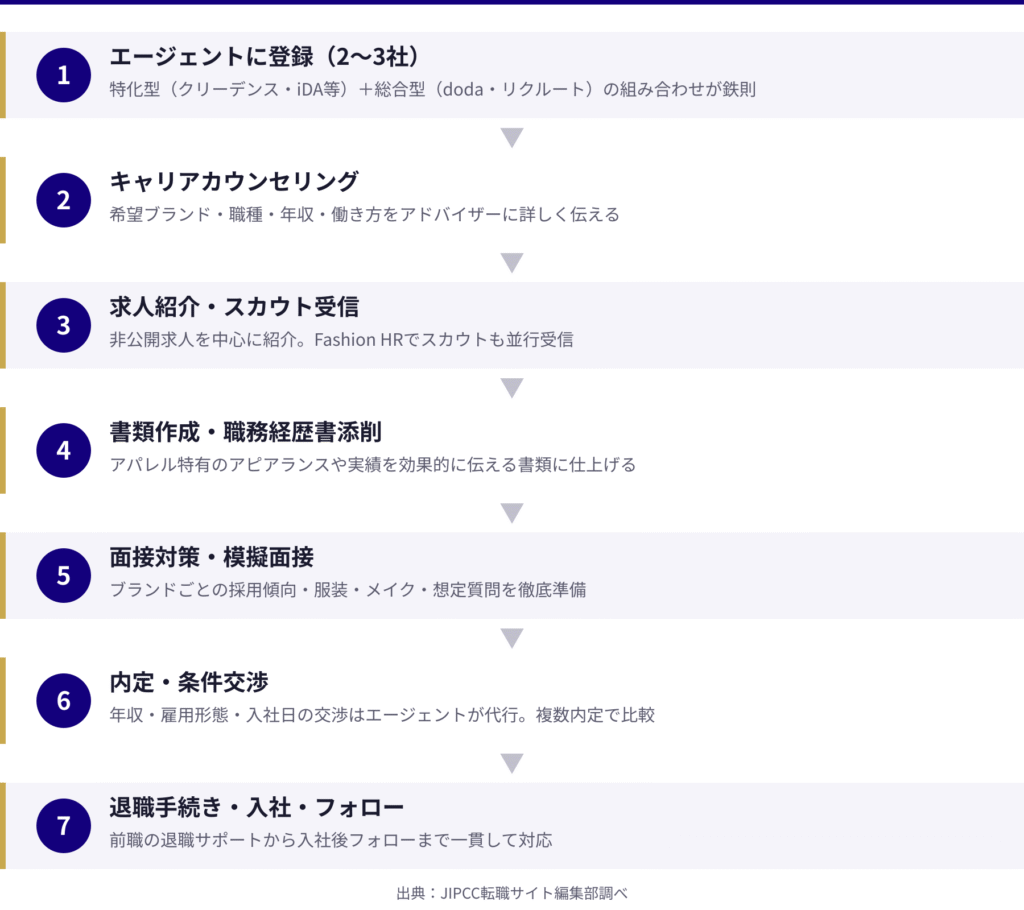Click the source text 出典：JIPCC転職サイト編集部調べ
The image size is (1024, 910).
(512, 893)
